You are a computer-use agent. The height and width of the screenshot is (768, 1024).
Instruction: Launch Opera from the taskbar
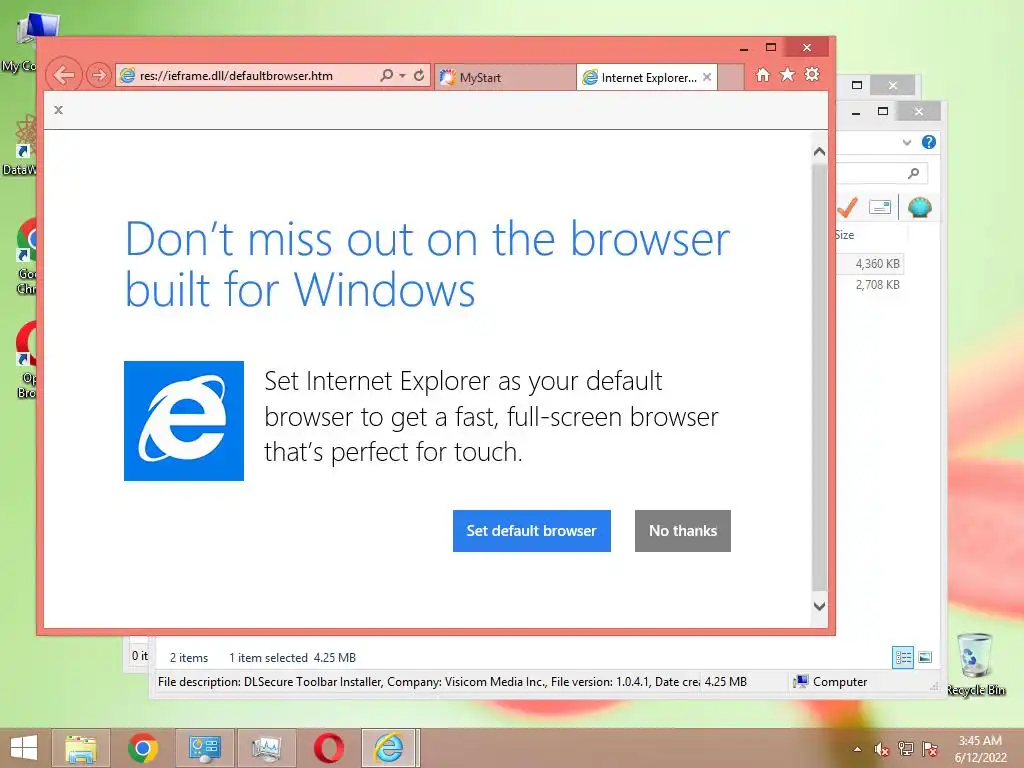pos(328,748)
